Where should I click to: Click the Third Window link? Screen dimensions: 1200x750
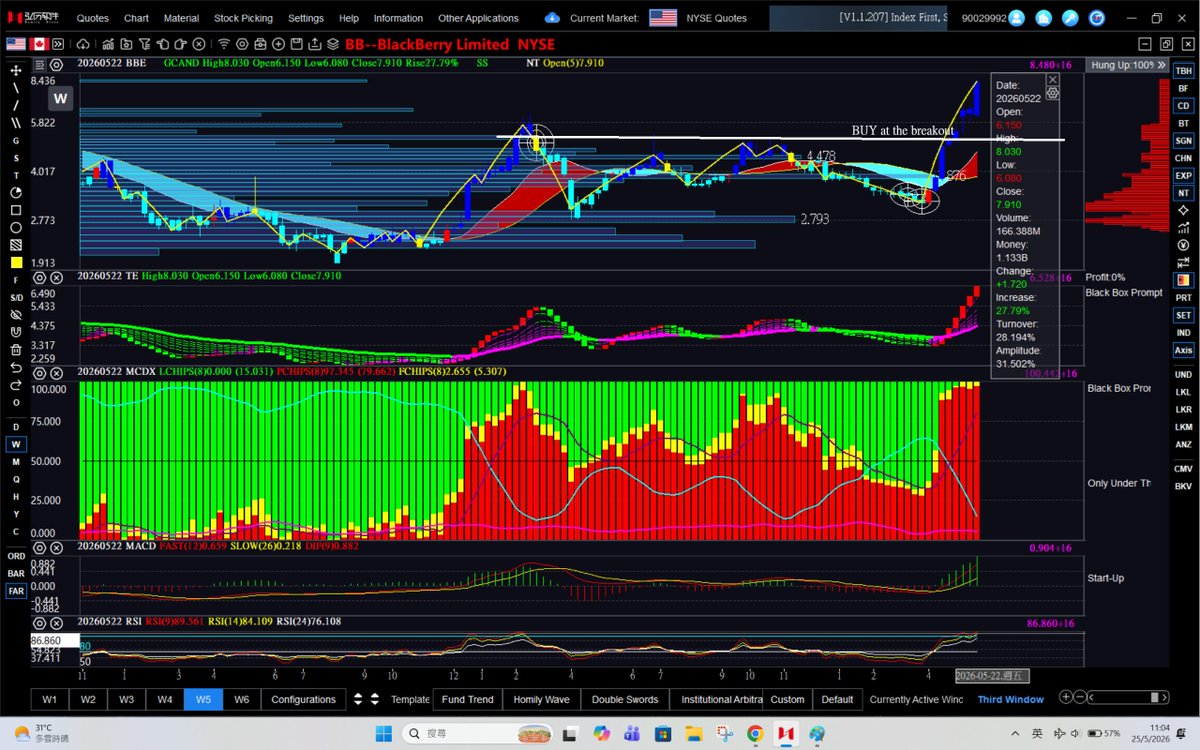[x=1010, y=699]
